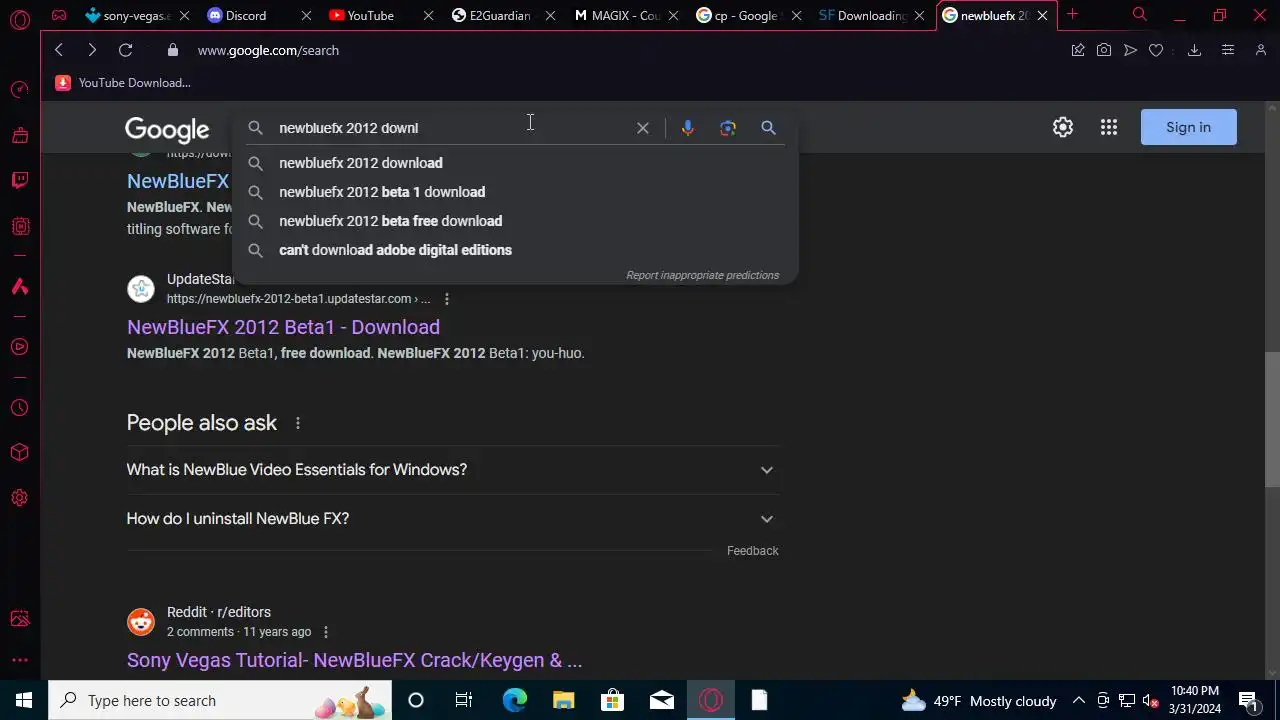This screenshot has width=1280, height=720.
Task: Open the Twitch sidebar panel
Action: 19,180
